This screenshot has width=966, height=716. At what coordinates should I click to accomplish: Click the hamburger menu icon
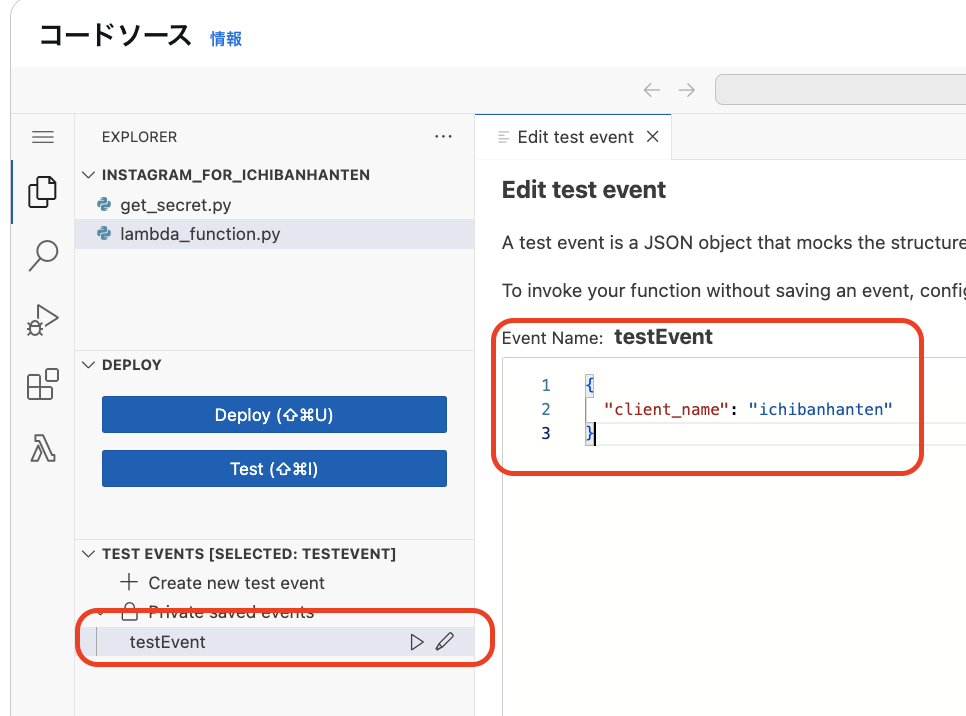pos(42,136)
